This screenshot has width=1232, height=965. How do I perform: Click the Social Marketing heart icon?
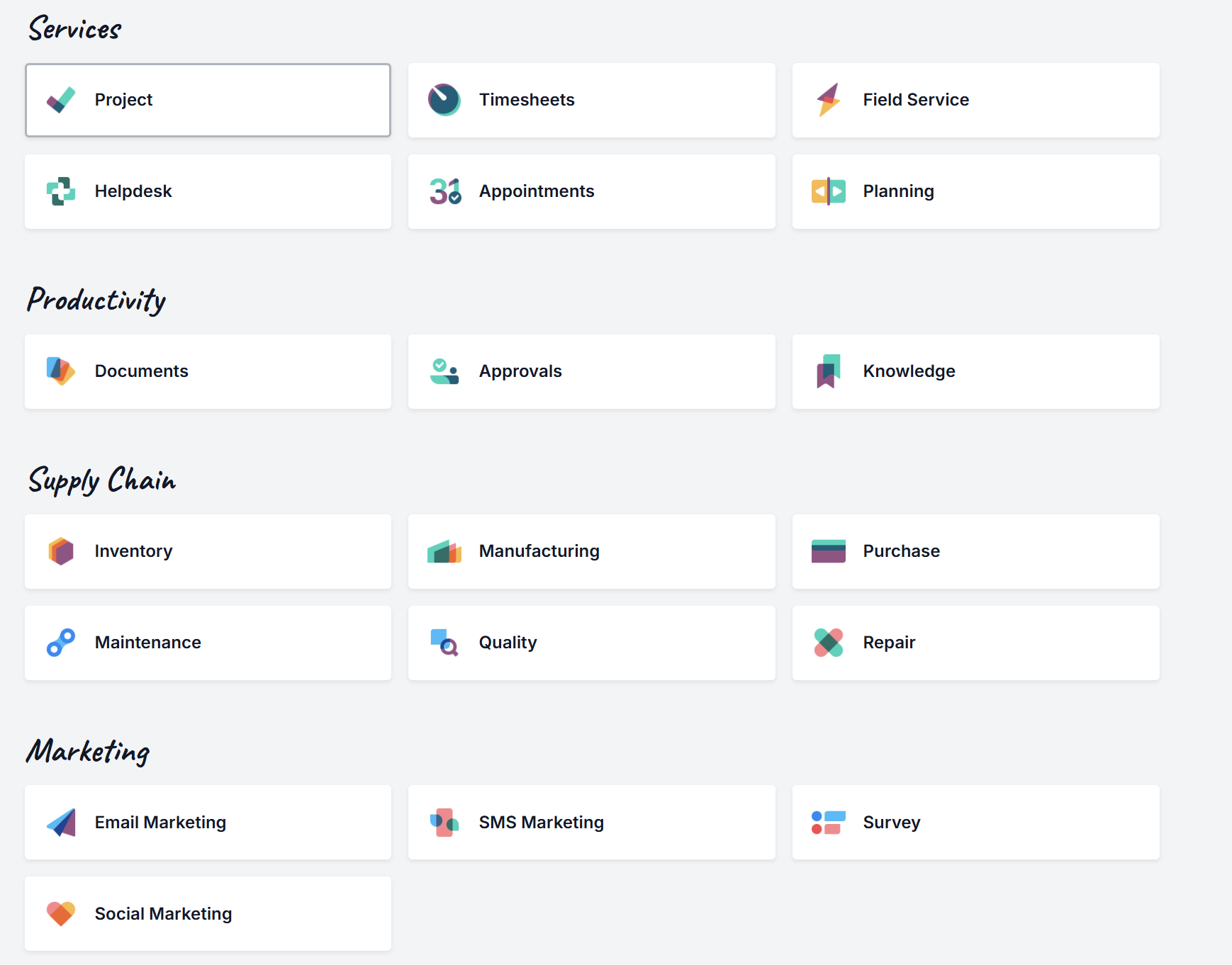61,914
